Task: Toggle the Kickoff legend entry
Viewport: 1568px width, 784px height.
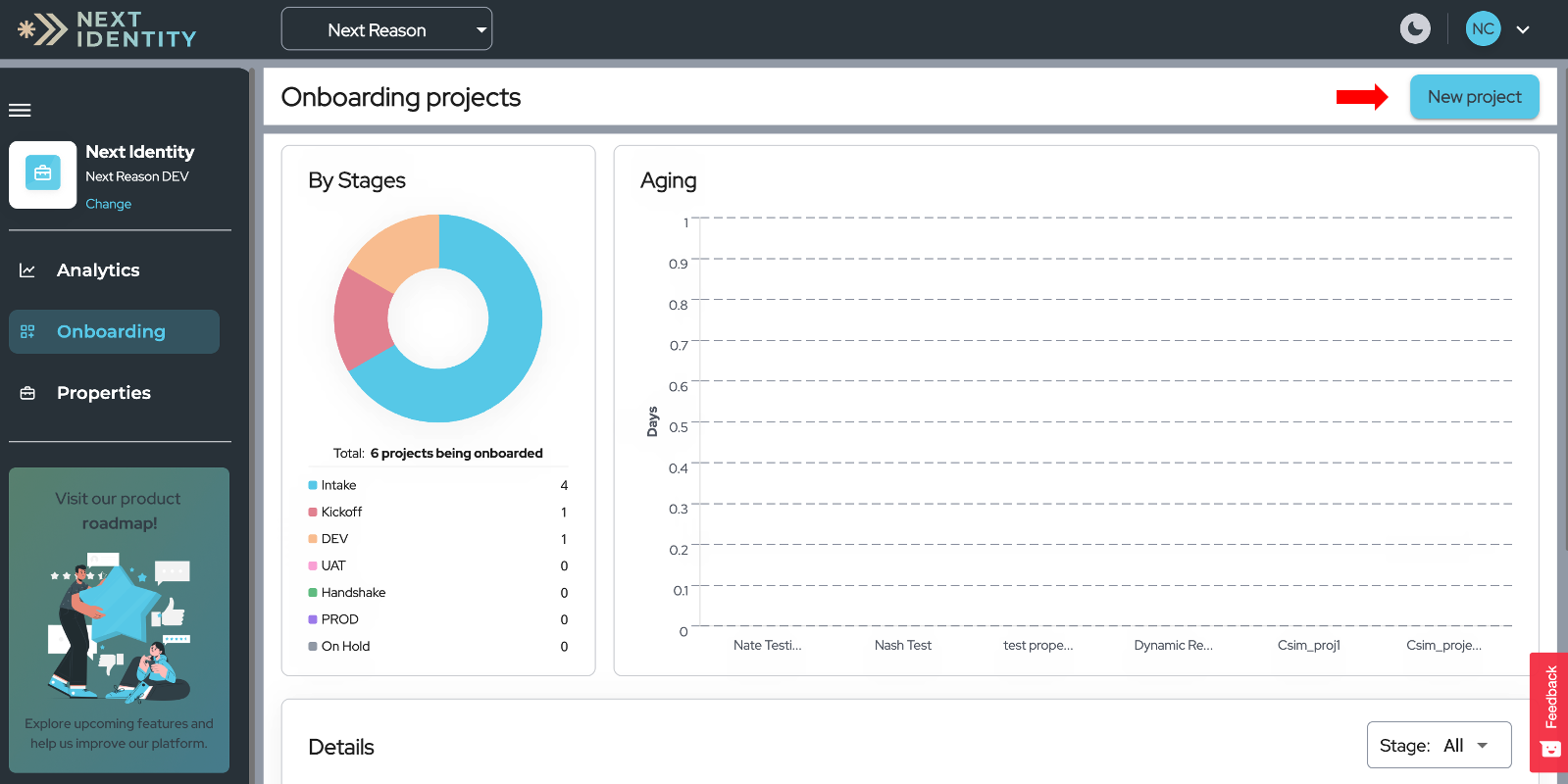Action: click(335, 512)
